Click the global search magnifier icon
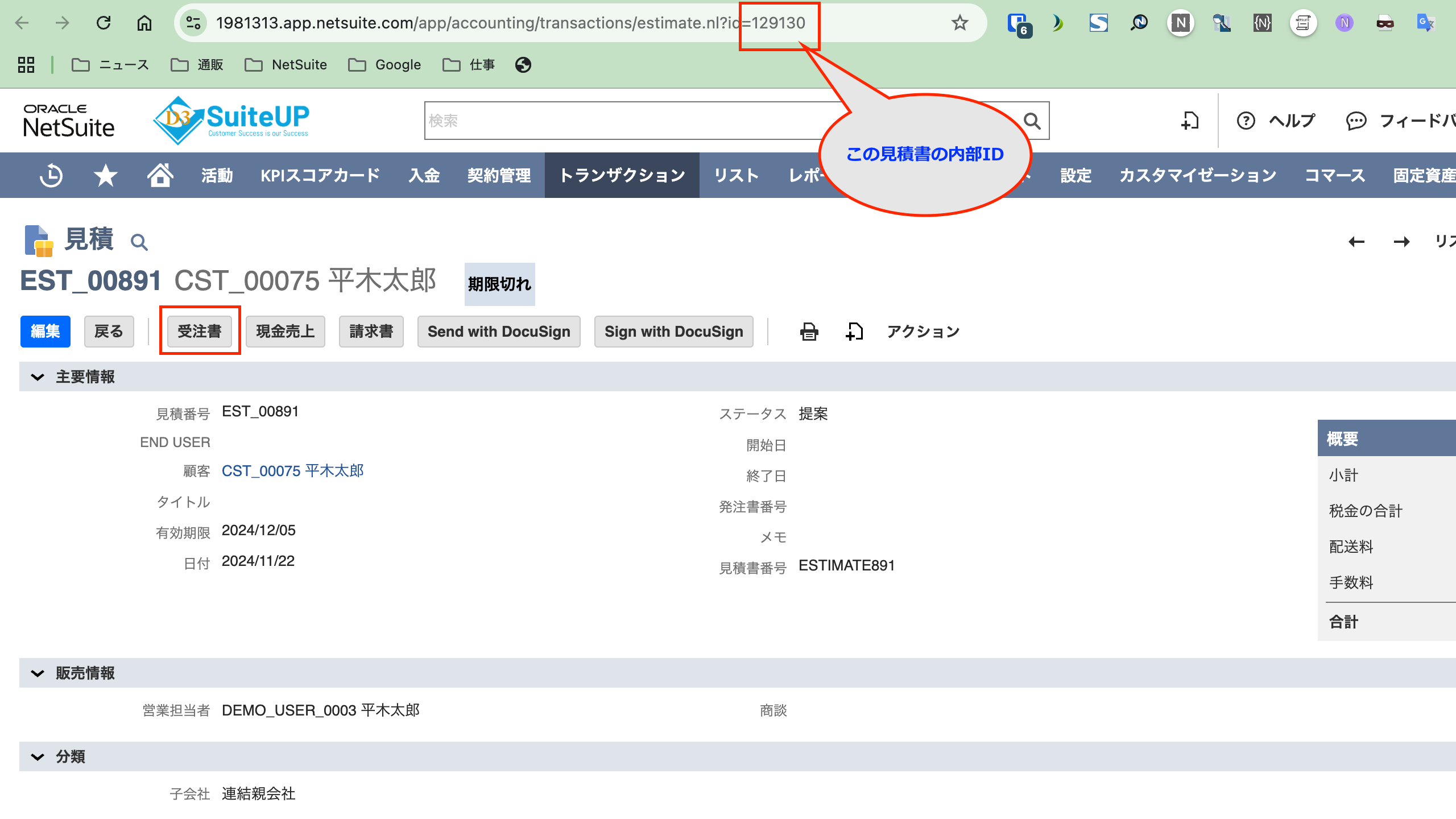The image size is (1456, 819). [1032, 121]
